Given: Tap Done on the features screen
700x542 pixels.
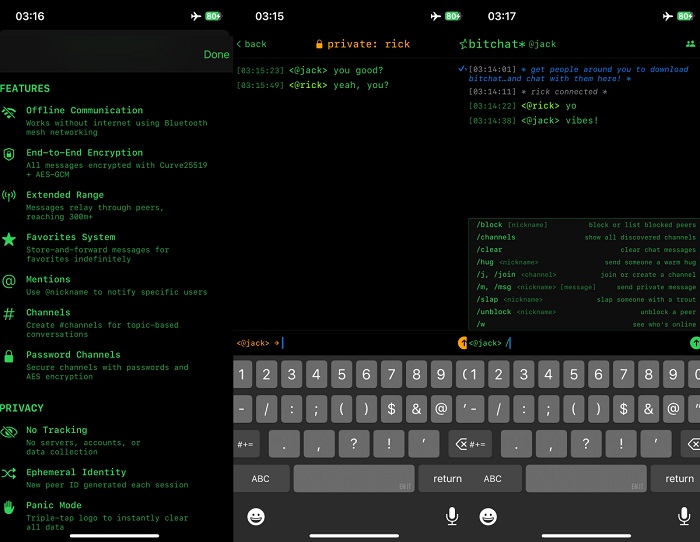Looking at the screenshot, I should pyautogui.click(x=216, y=54).
